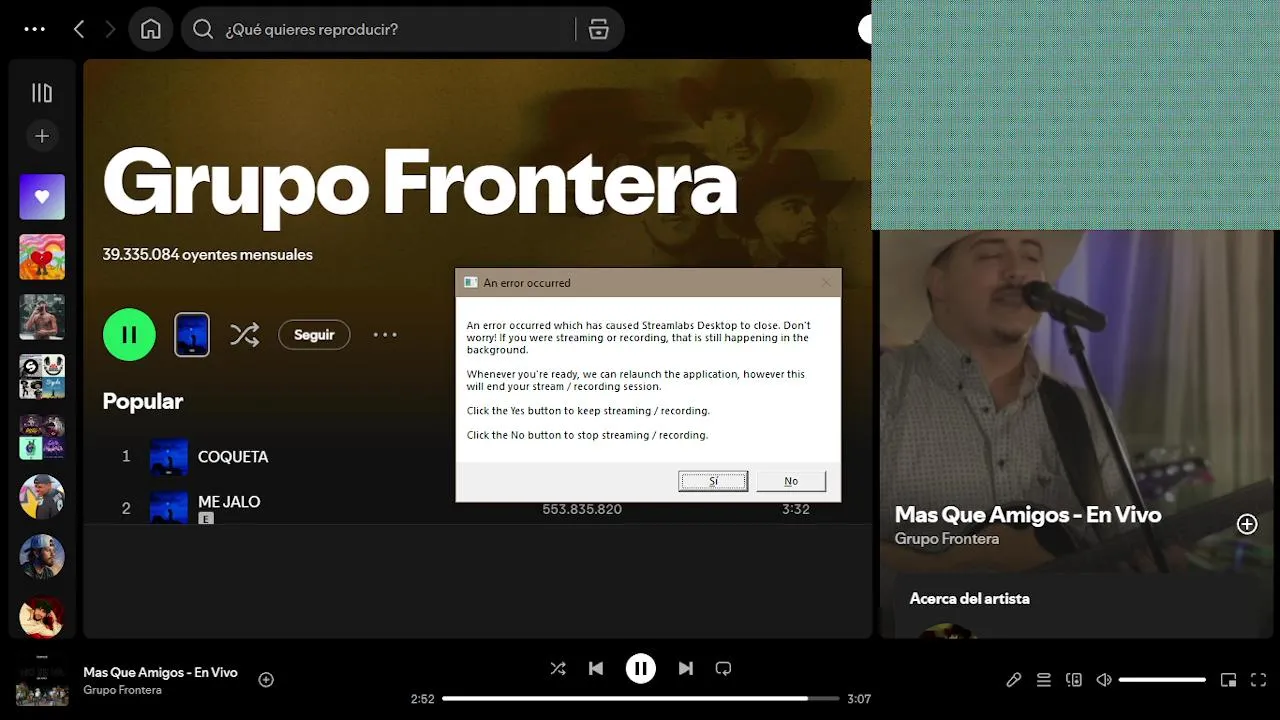Click now playing album art in bottom bar
1280x720 pixels.
[42, 681]
